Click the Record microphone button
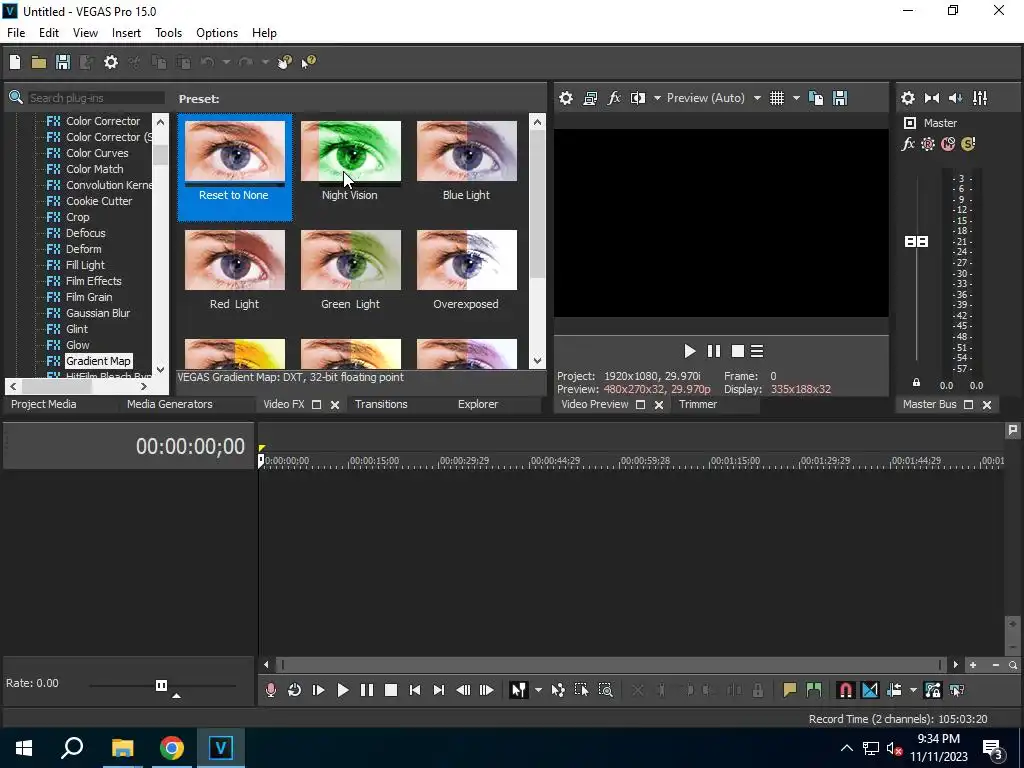This screenshot has height=768, width=1024. point(270,690)
